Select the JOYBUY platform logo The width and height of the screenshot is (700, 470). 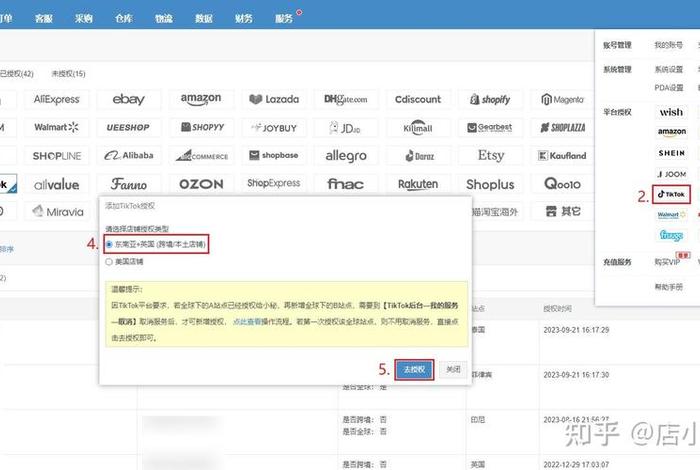(x=274, y=128)
